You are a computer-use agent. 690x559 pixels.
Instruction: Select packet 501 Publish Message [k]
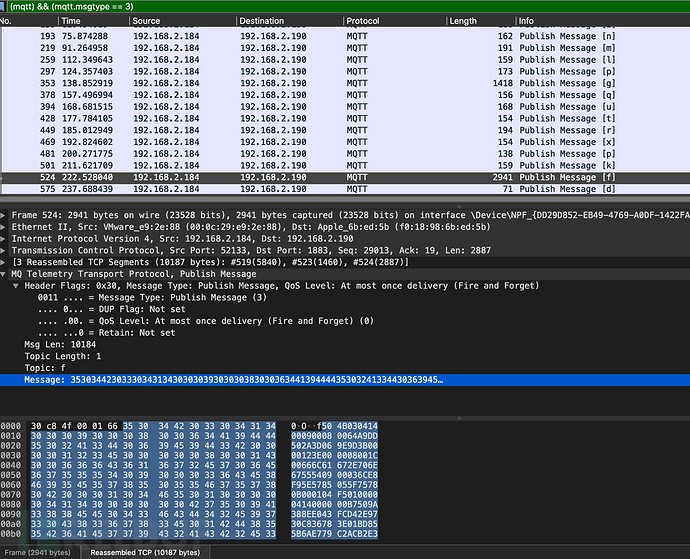[345, 165]
